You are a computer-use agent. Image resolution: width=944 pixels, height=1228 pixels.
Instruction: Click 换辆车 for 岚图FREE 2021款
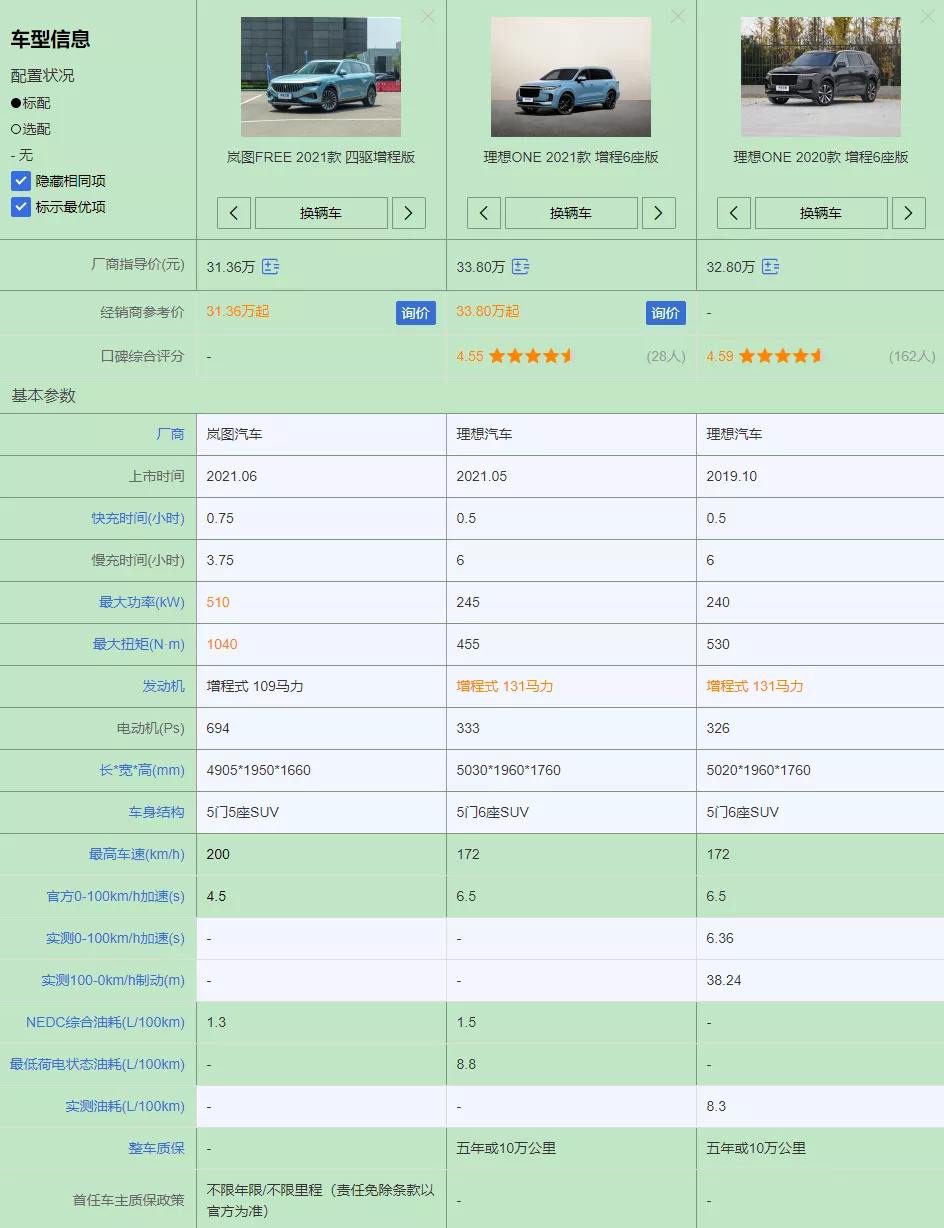click(x=321, y=213)
